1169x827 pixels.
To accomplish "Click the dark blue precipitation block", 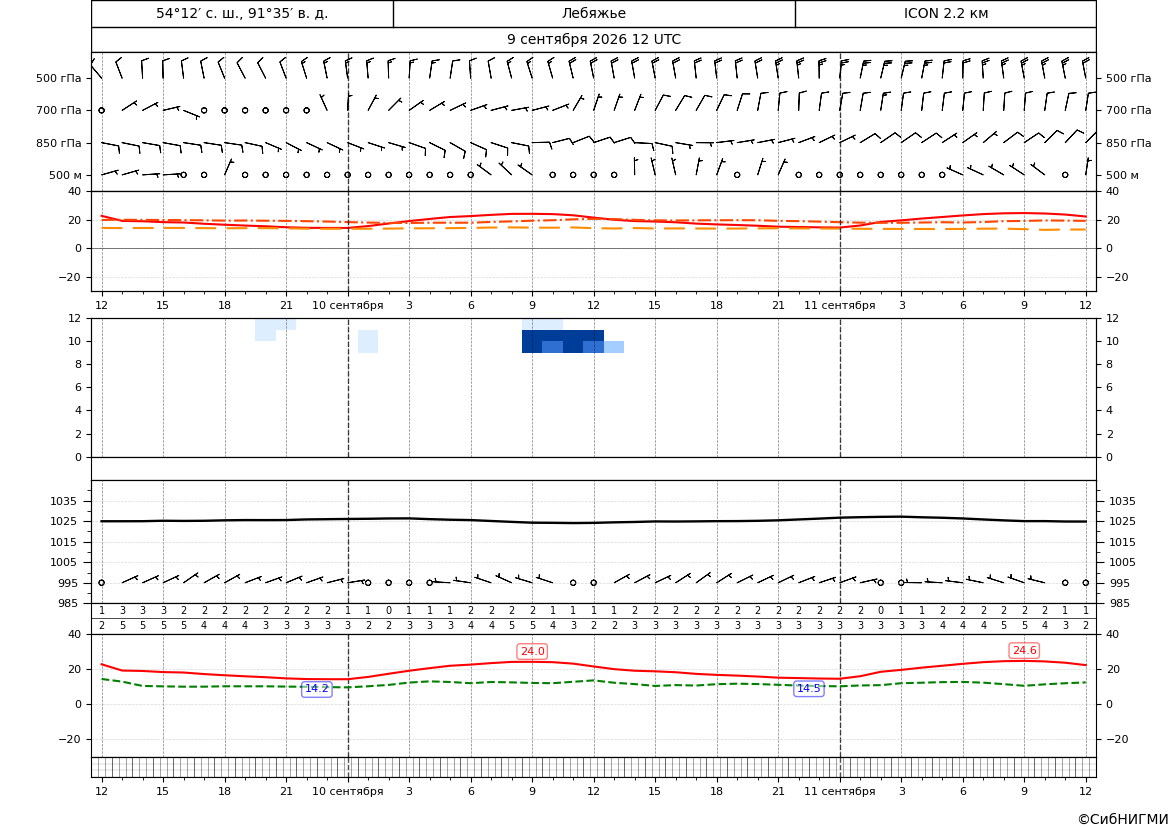I will pos(563,342).
